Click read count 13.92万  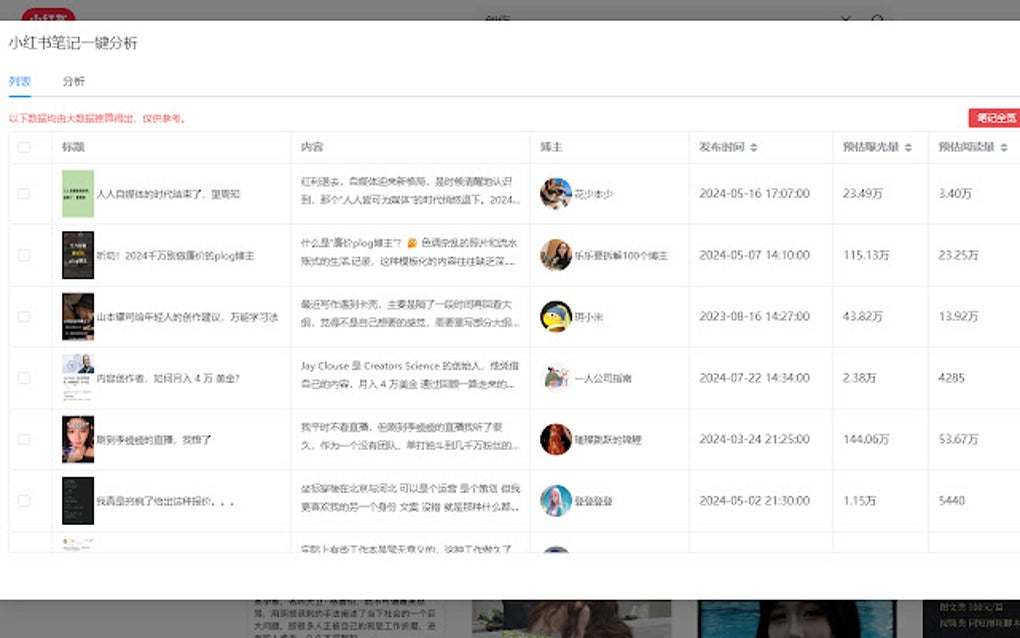click(x=958, y=316)
